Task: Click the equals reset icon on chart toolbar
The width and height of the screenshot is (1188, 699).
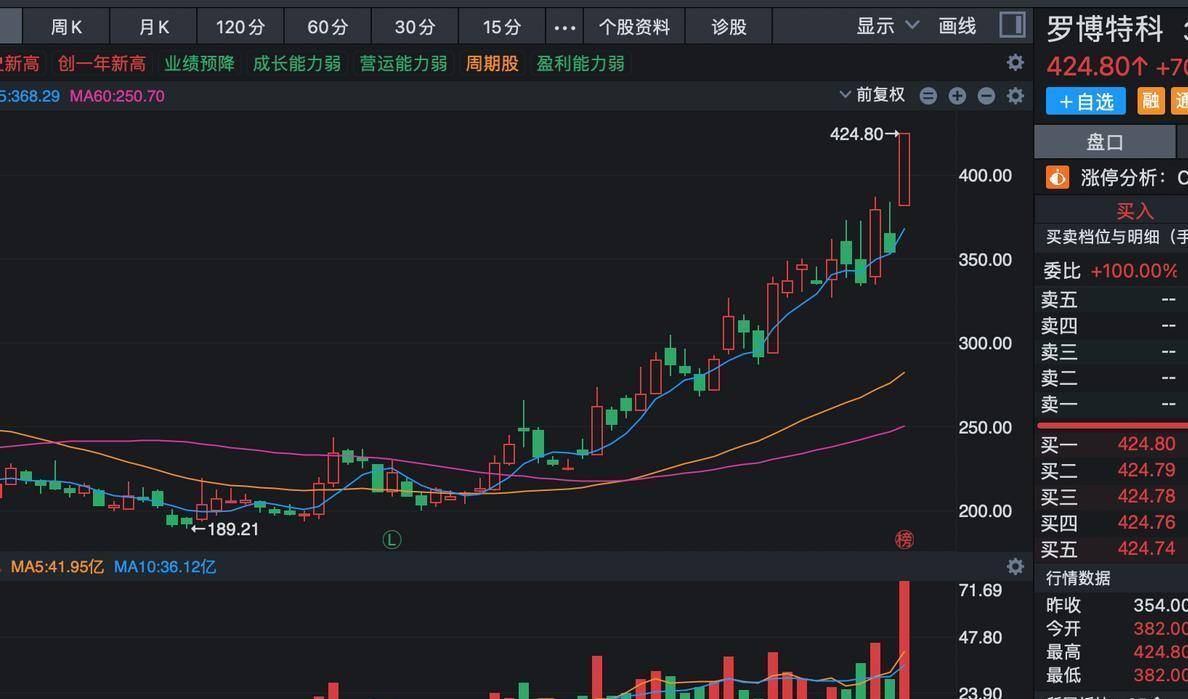Action: (x=928, y=96)
